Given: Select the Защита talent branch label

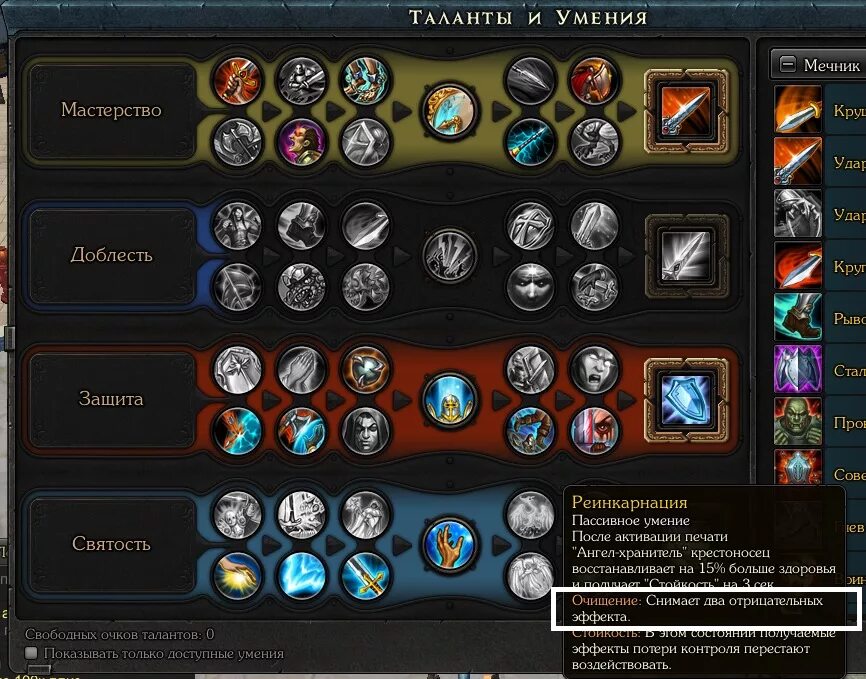Looking at the screenshot, I should pyautogui.click(x=111, y=399).
